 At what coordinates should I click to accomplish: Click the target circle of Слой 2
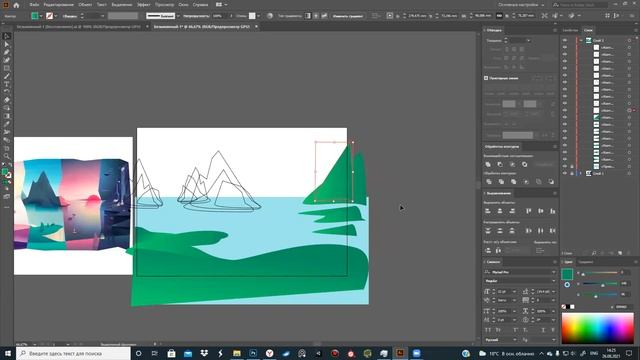click(629, 40)
